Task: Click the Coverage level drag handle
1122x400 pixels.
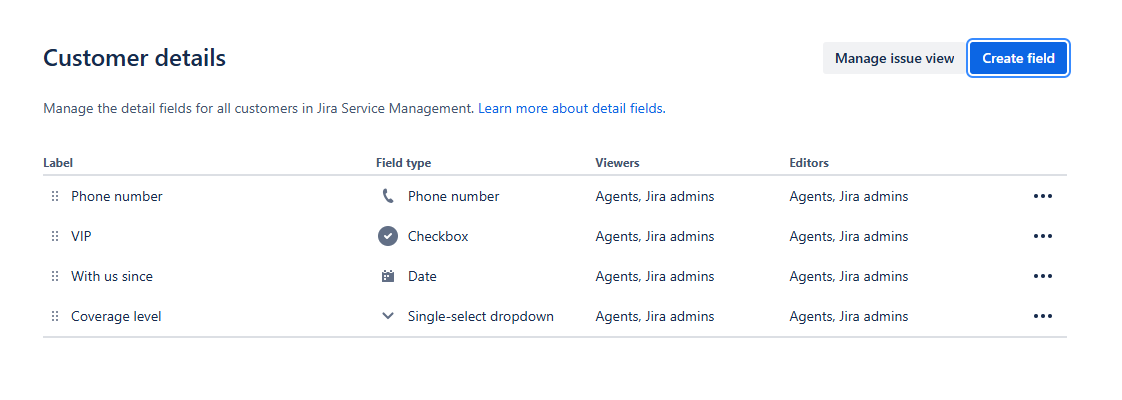Action: pos(55,316)
